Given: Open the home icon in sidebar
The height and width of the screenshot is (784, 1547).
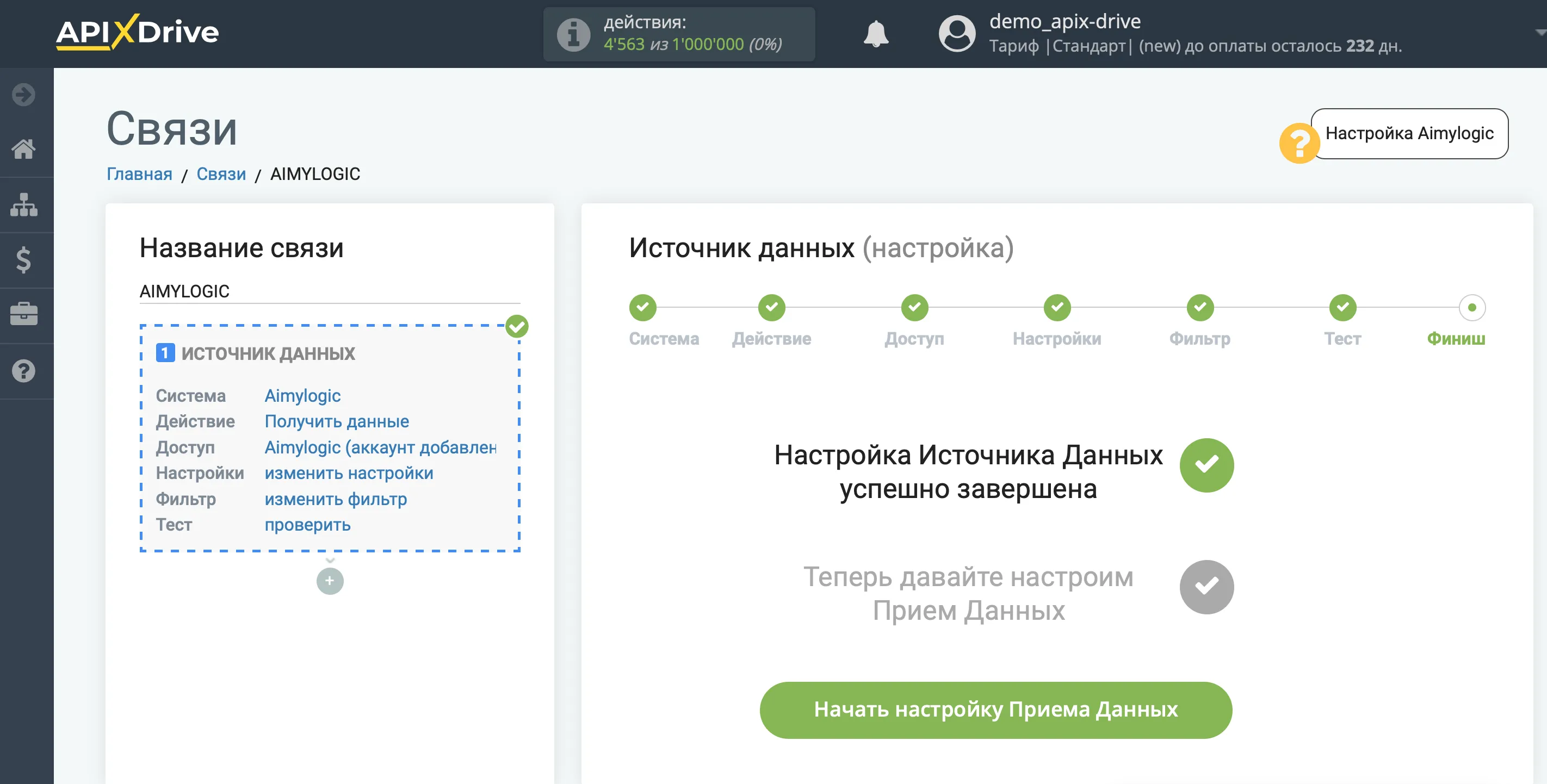Looking at the screenshot, I should point(23,149).
